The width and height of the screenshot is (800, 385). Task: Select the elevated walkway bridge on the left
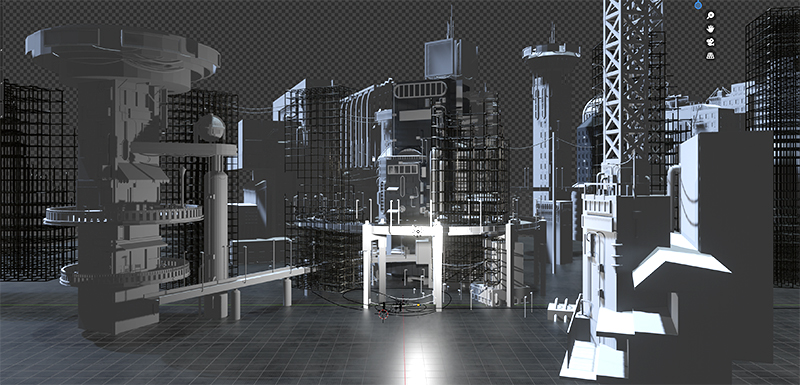pyautogui.click(x=235, y=286)
